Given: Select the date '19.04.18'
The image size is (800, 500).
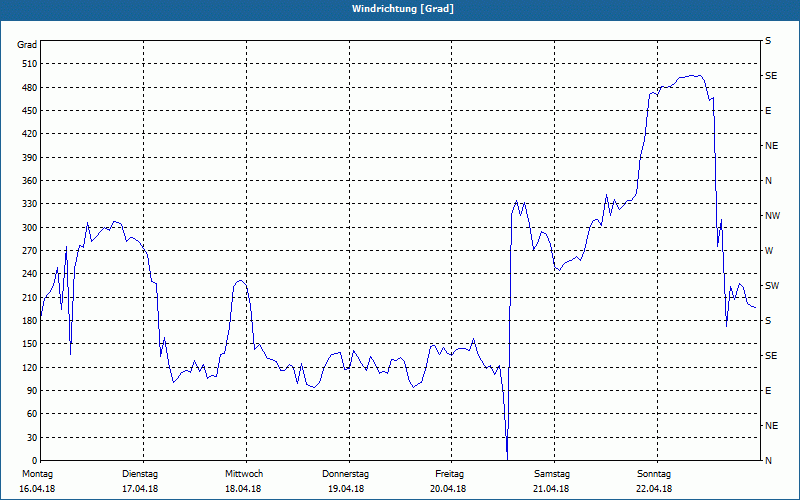Looking at the screenshot, I should tap(346, 489).
